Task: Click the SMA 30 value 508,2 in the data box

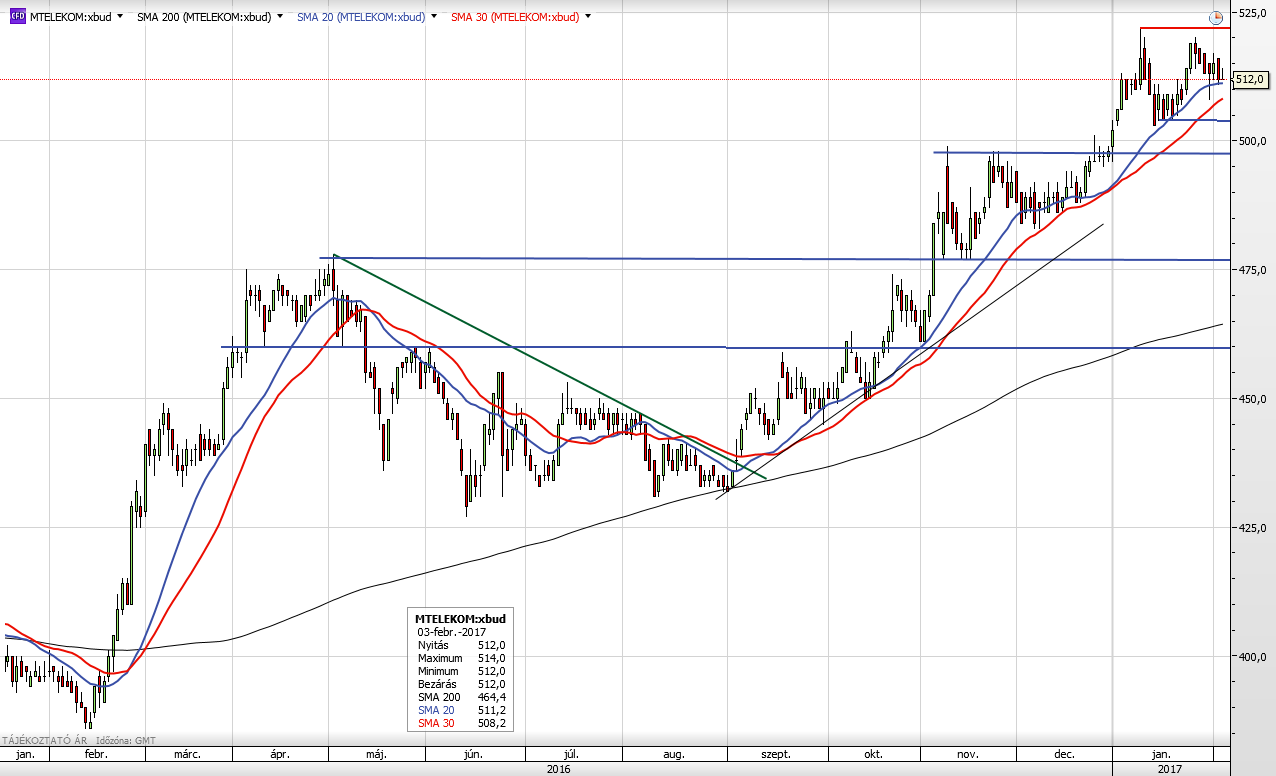Action: click(x=491, y=724)
